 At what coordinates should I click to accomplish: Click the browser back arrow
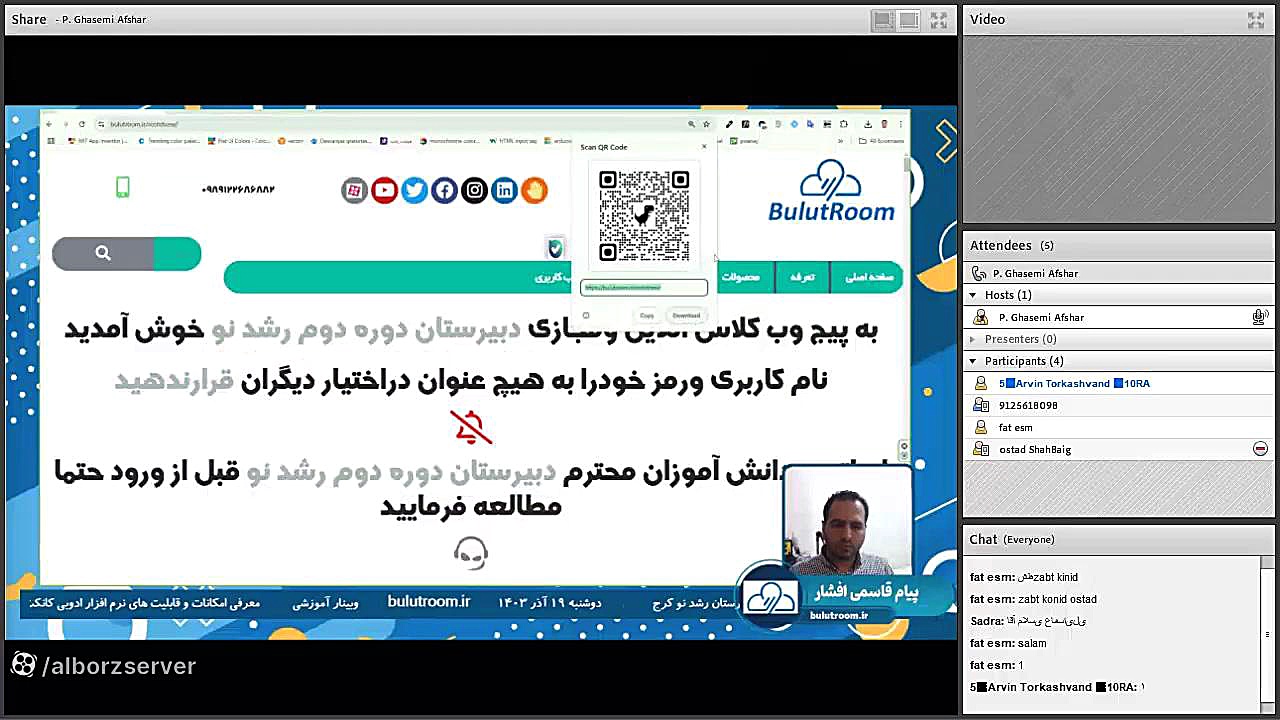point(49,124)
